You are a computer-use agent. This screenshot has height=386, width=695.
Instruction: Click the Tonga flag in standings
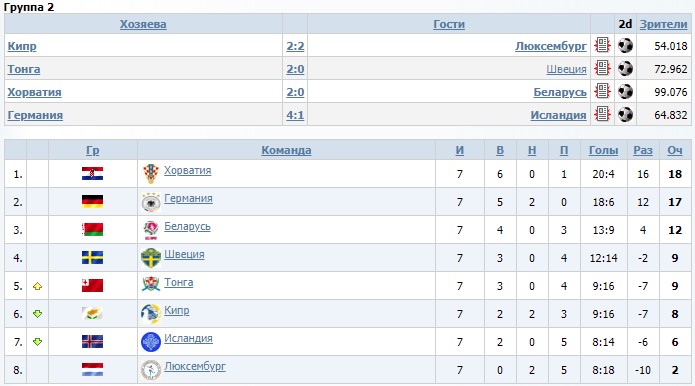pos(93,285)
